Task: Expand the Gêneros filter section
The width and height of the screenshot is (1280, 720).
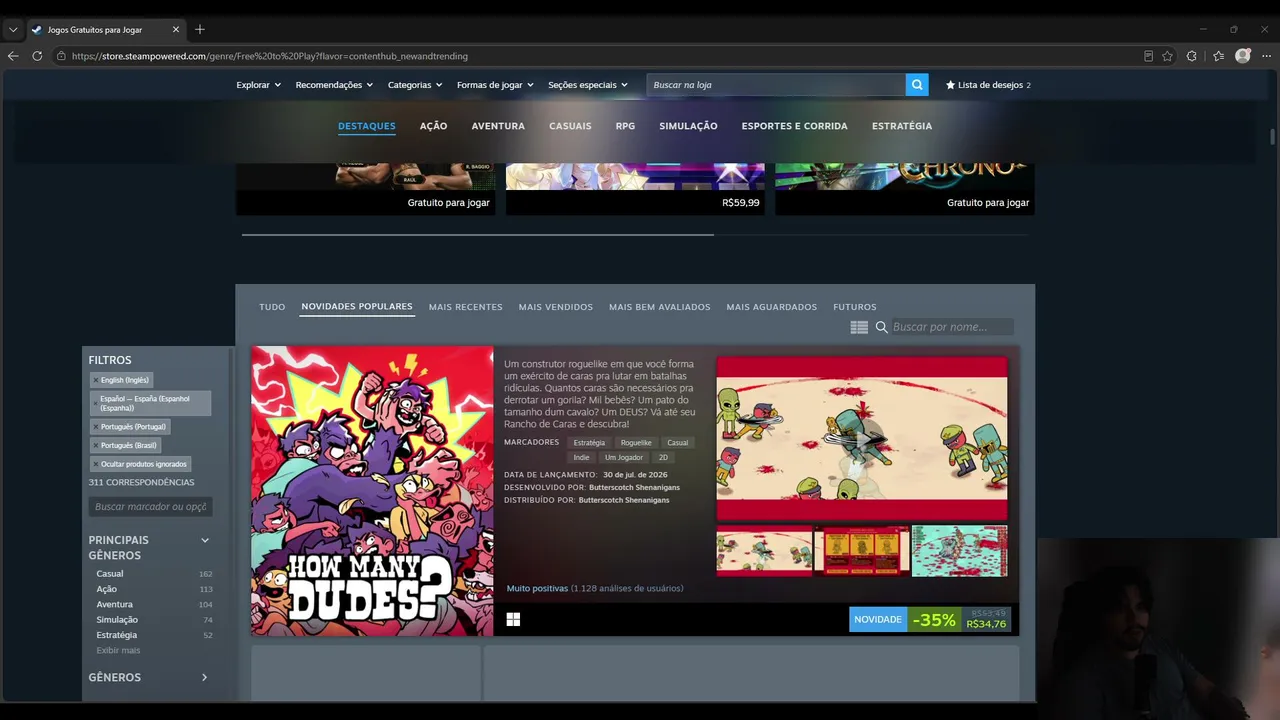Action: [x=205, y=677]
